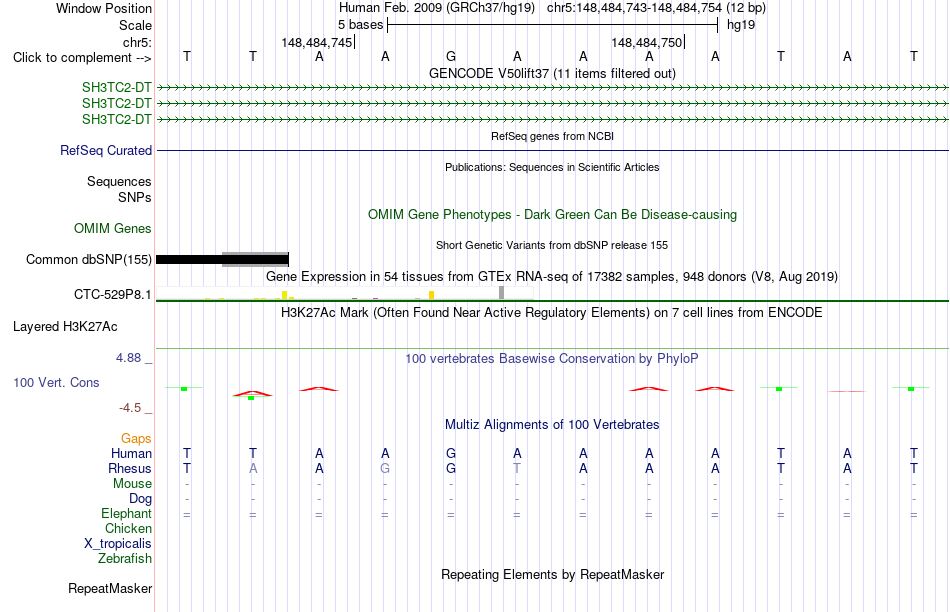The height and width of the screenshot is (612, 950).
Task: Click the Mouse species label
Action: pyautogui.click(x=132, y=484)
